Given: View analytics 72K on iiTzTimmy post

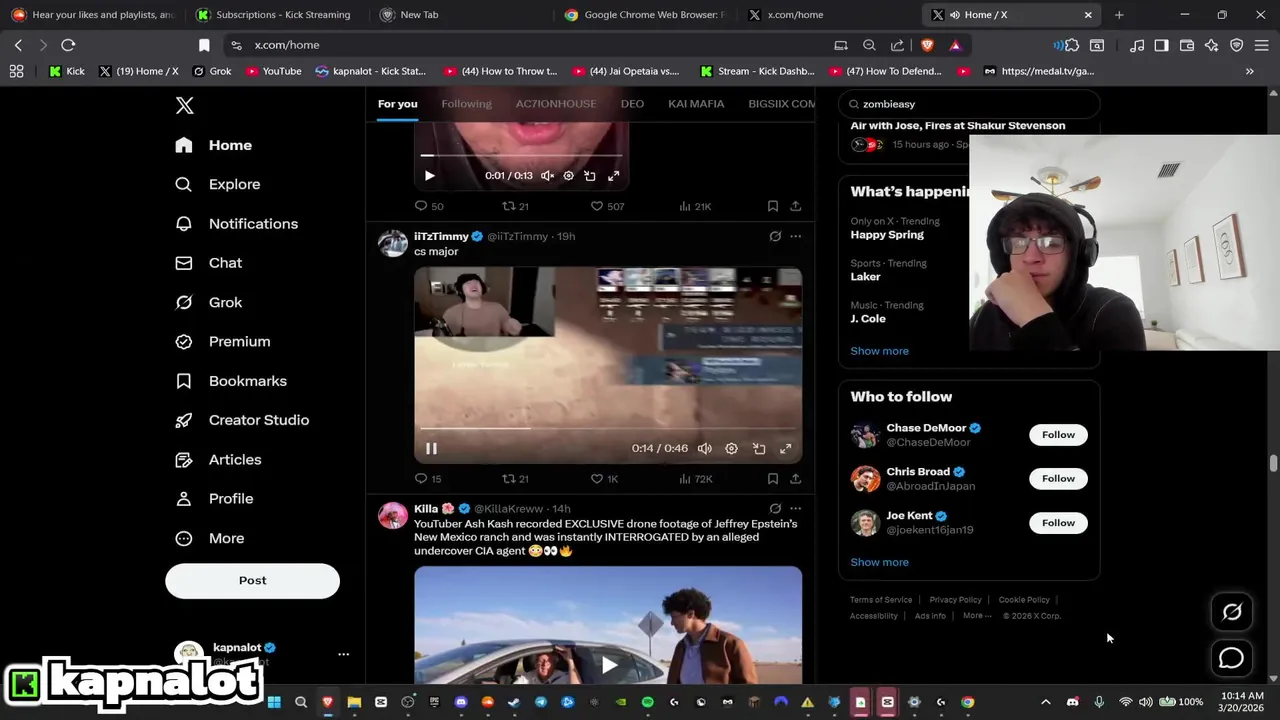Looking at the screenshot, I should coord(695,479).
